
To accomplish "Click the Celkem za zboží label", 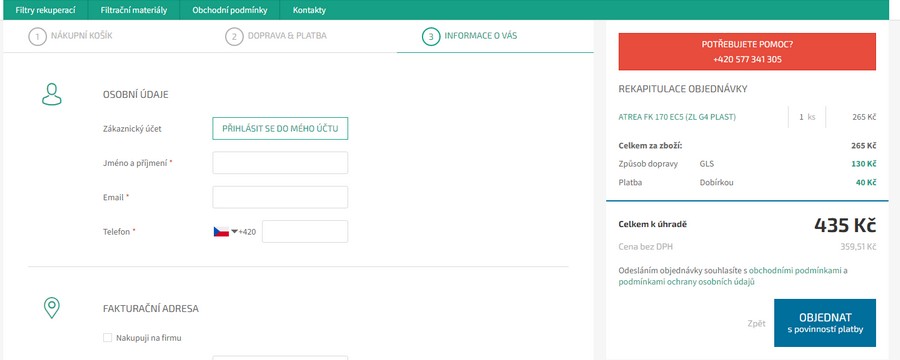I will click(x=650, y=146).
